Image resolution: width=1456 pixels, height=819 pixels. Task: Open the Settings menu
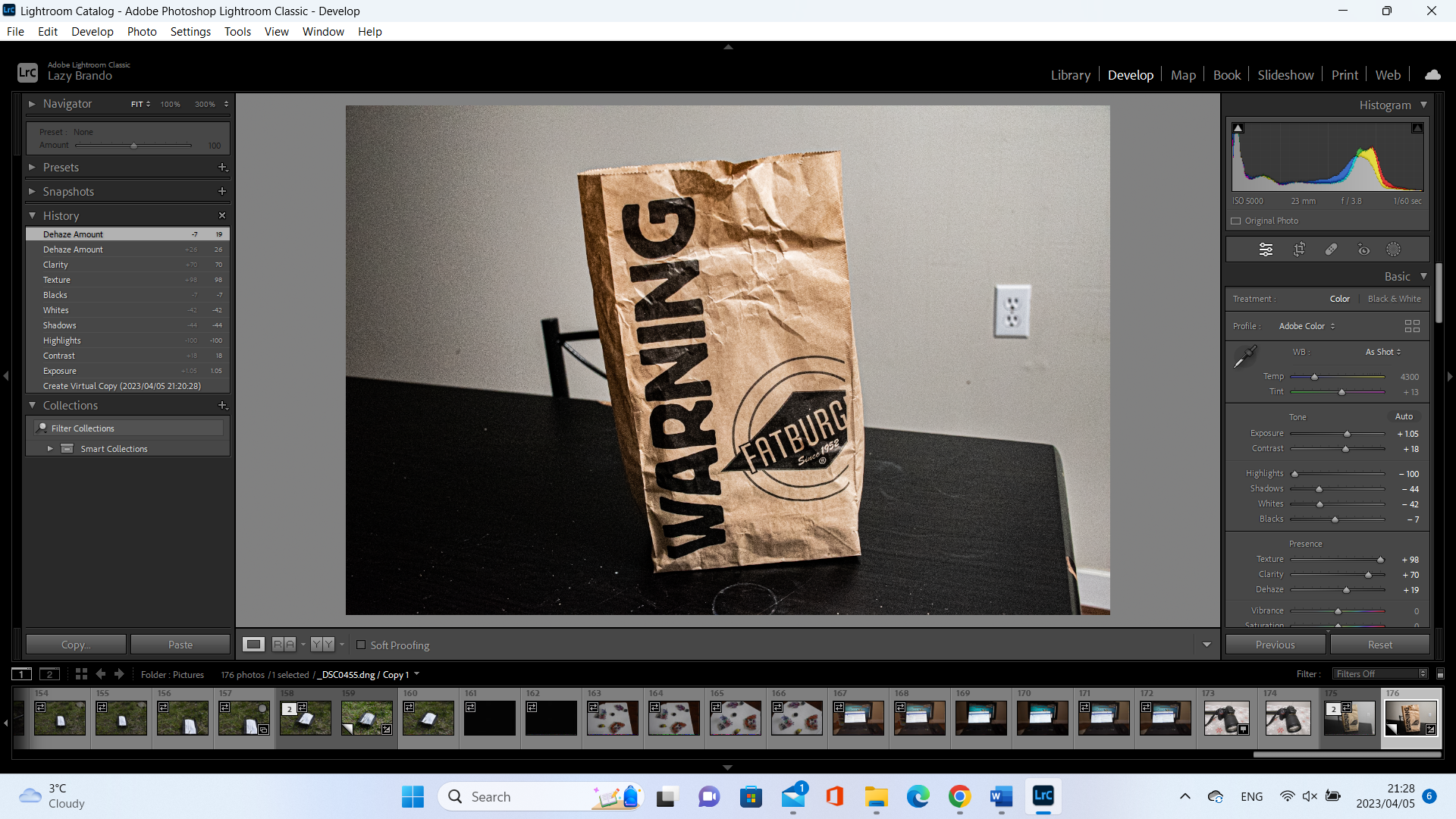(x=190, y=32)
